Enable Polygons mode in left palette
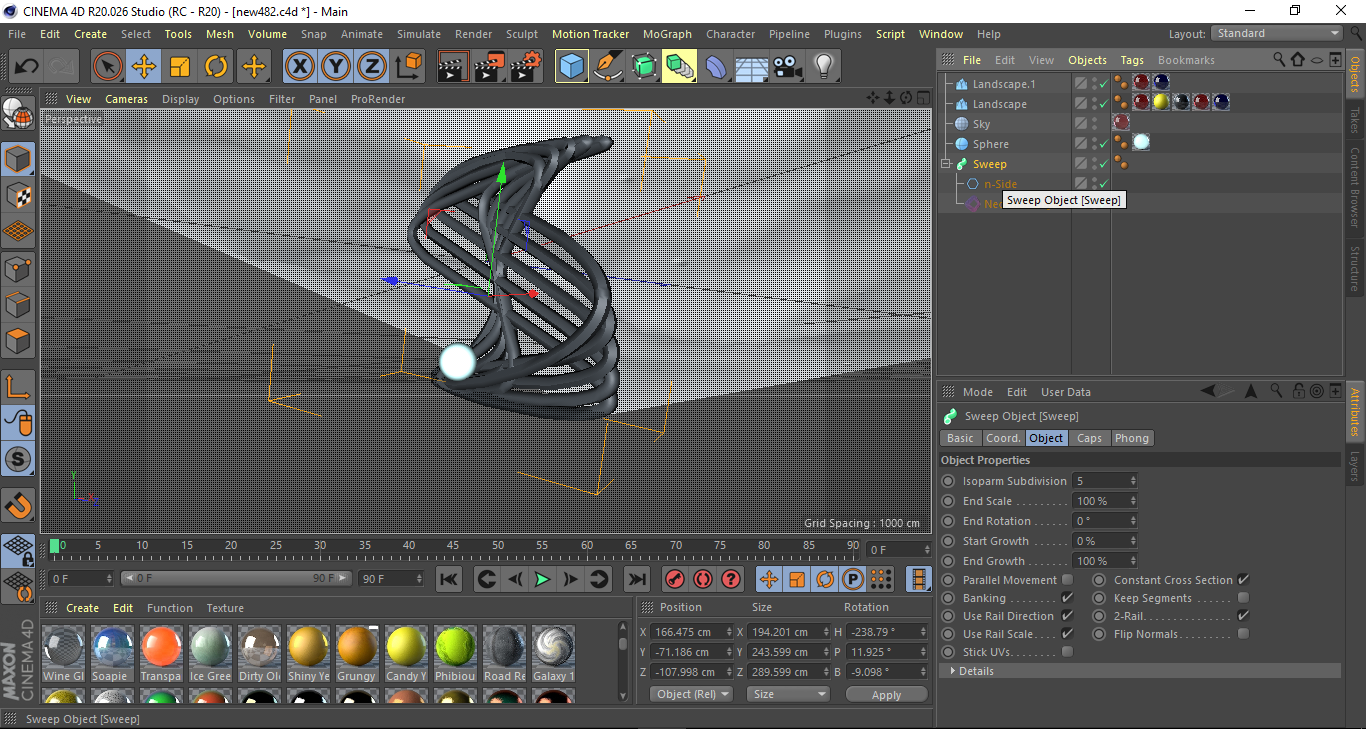This screenshot has height=729, width=1366. 18,341
